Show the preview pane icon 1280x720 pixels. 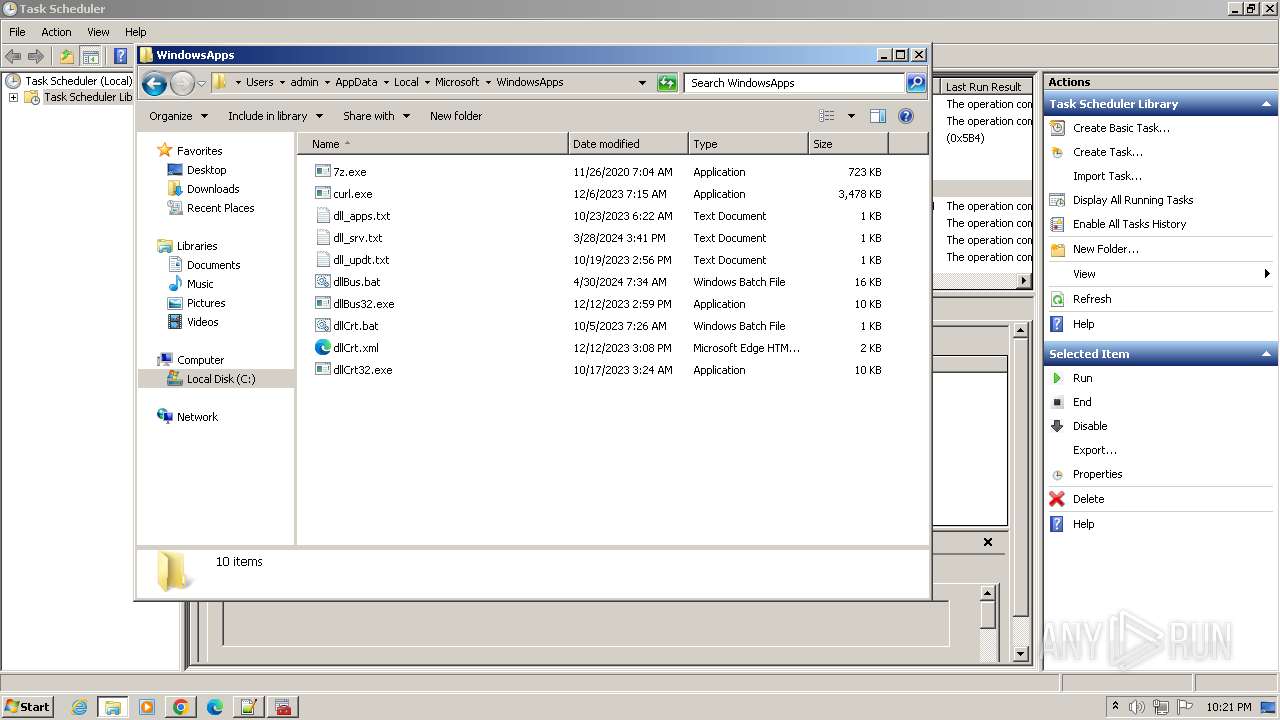tap(877, 116)
